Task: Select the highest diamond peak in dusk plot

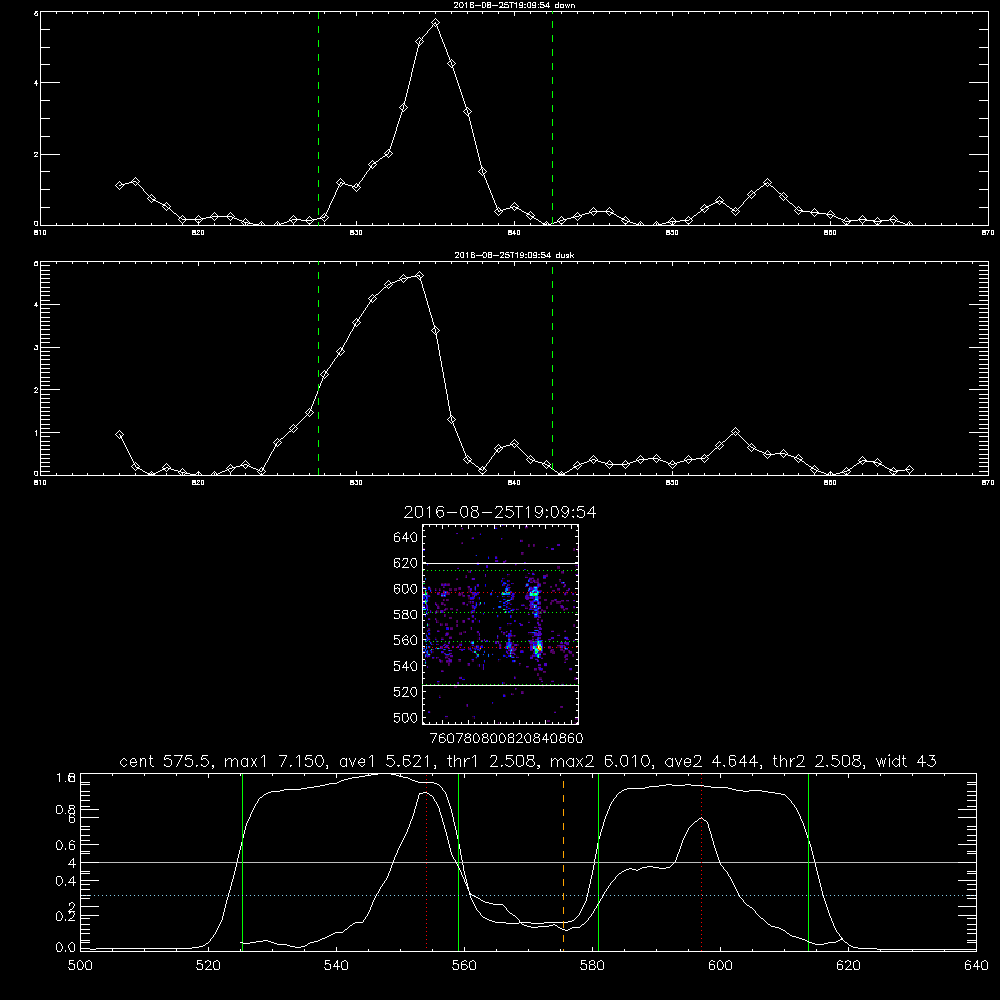Action: click(x=420, y=276)
